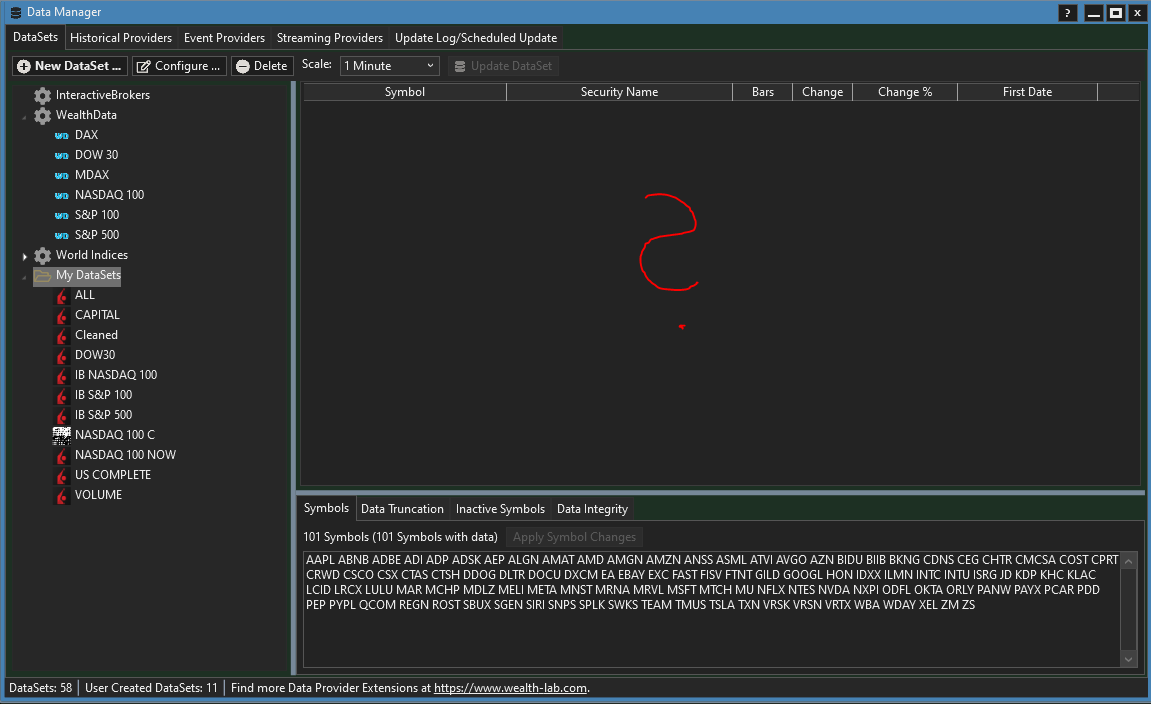Click the DOW30 dataset red icon
This screenshot has height=704, width=1151.
tap(62, 355)
